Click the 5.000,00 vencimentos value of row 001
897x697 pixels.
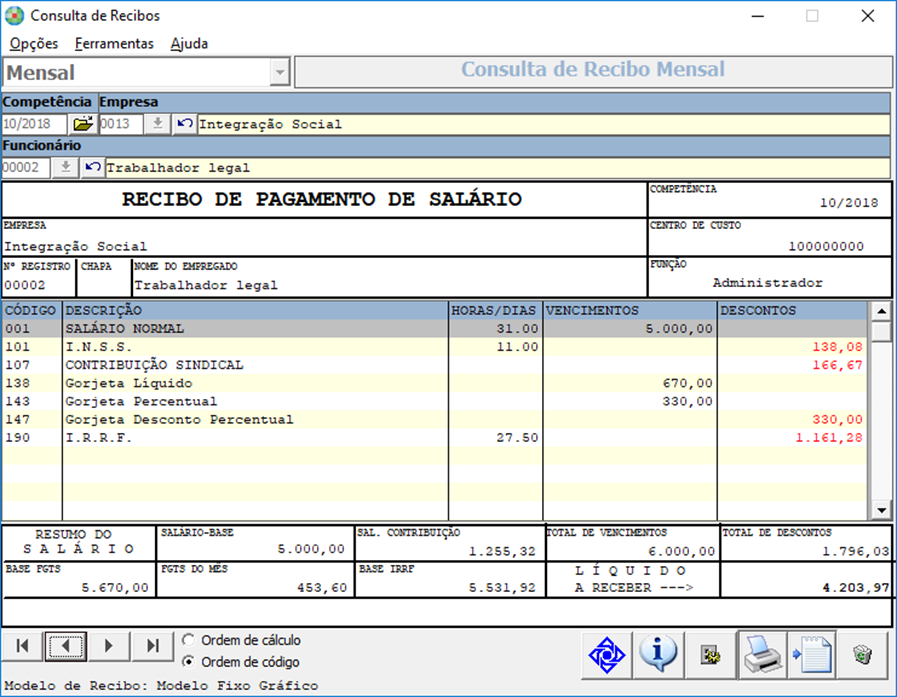tap(679, 329)
